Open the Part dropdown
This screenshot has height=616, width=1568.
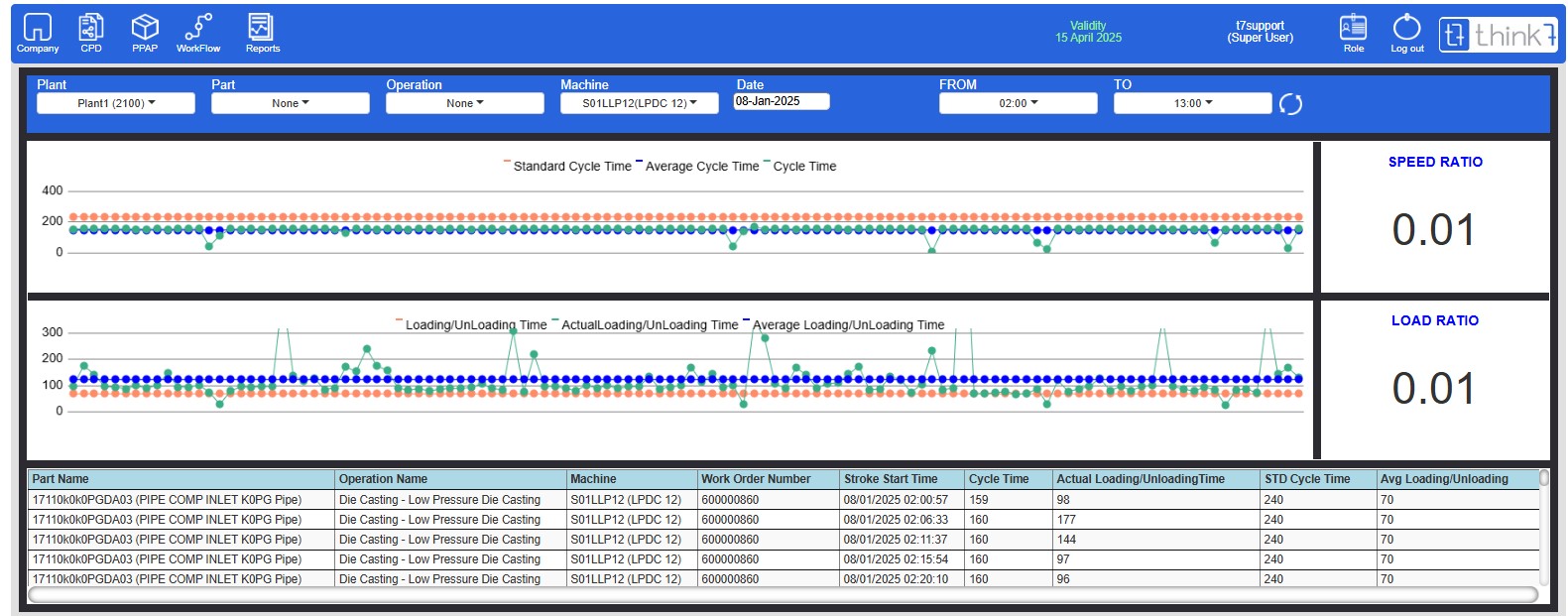click(x=291, y=103)
